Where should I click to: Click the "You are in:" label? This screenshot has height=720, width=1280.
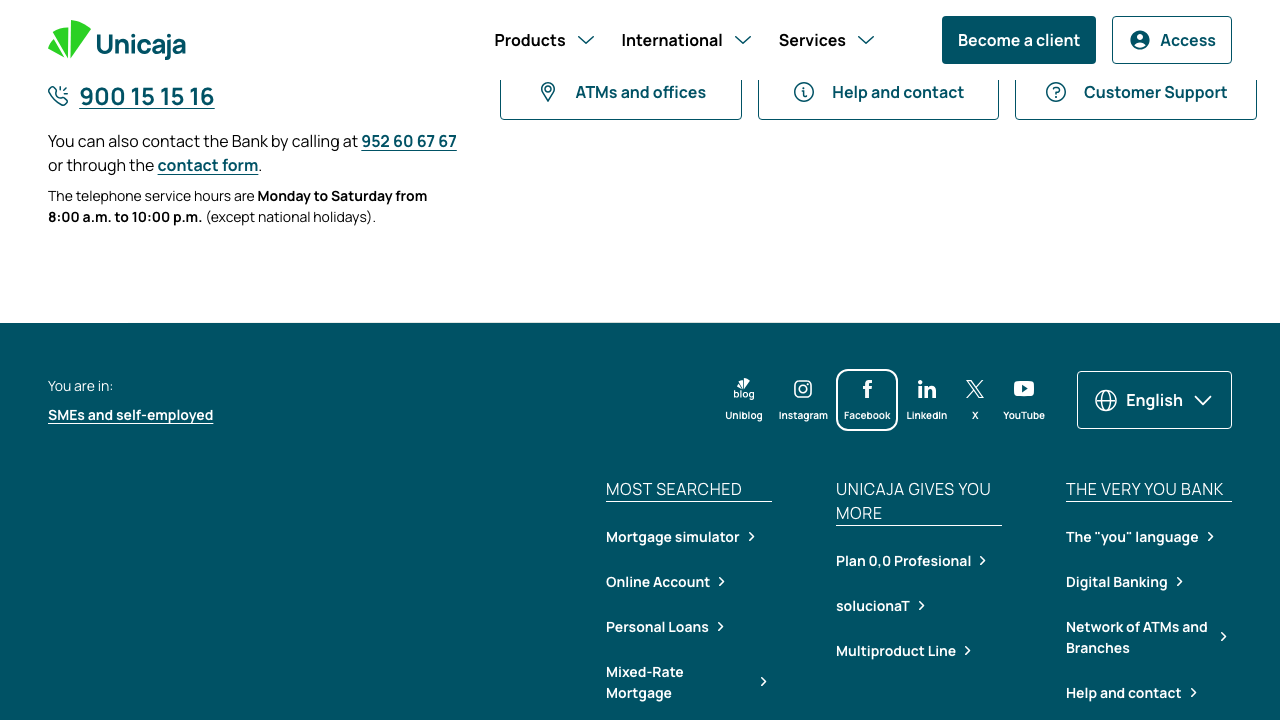coord(81,386)
